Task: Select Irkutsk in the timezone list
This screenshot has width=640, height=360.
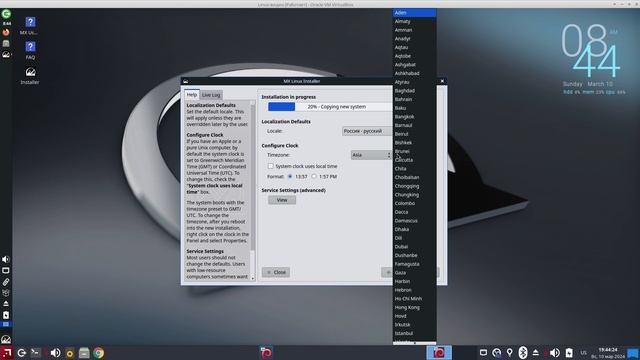Action: (414, 324)
